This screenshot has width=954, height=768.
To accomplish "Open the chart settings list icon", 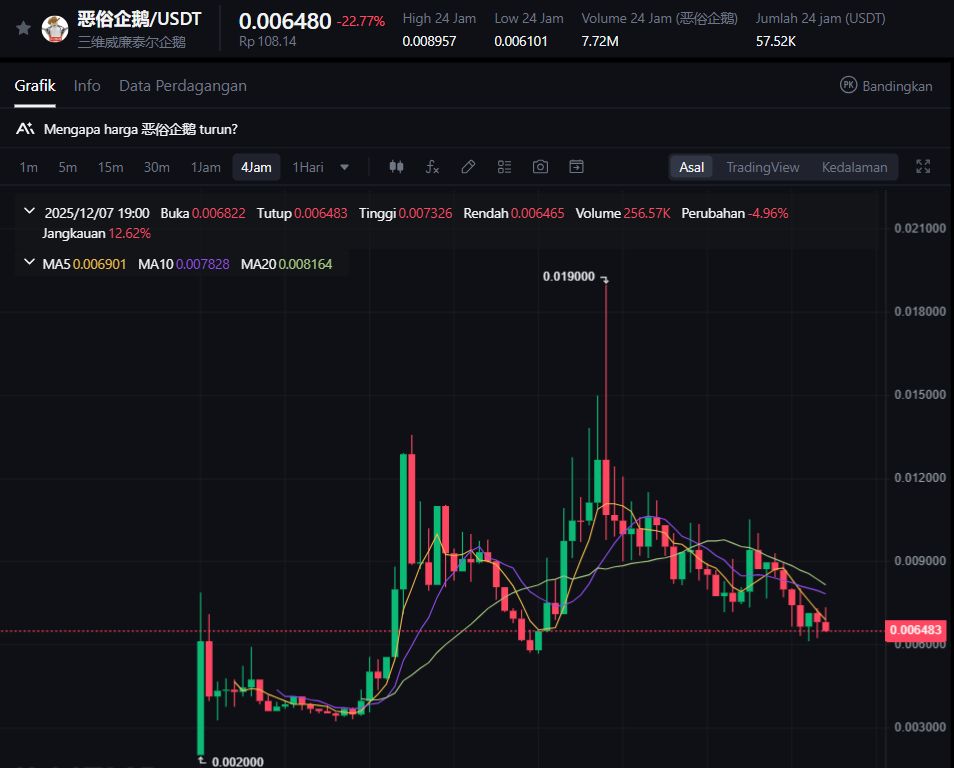I will (x=504, y=167).
